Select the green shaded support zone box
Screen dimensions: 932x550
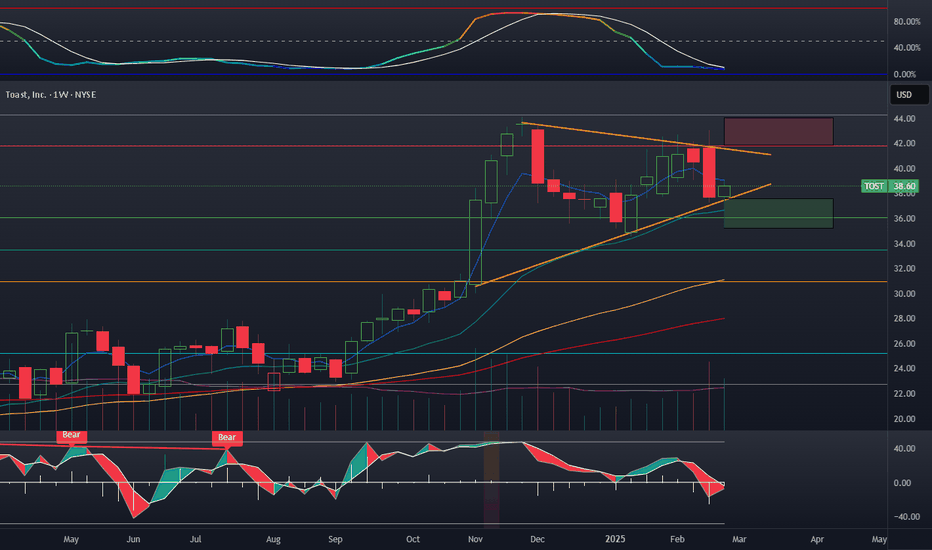pyautogui.click(x=779, y=213)
